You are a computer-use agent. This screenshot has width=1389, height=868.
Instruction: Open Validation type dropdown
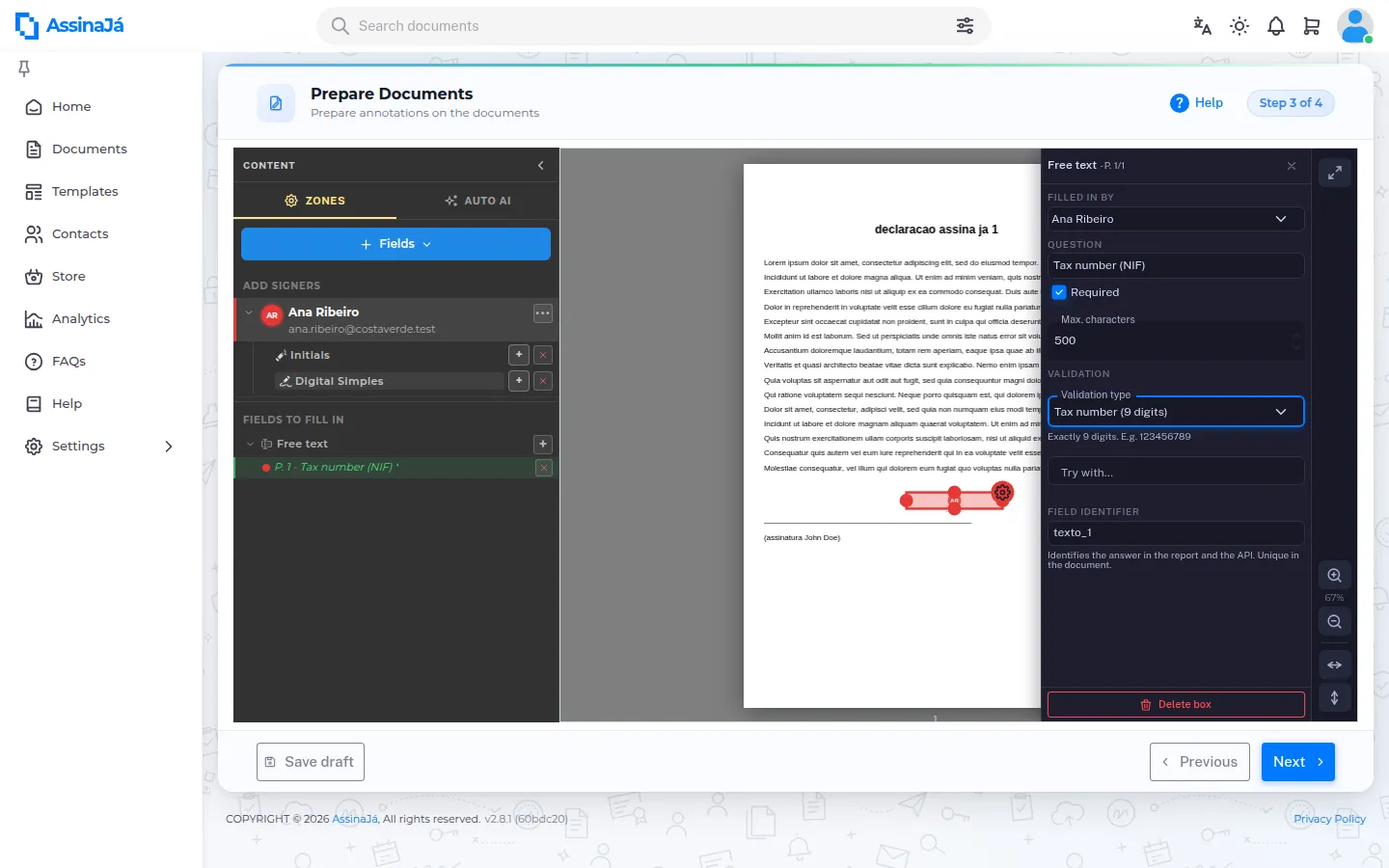coord(1176,412)
